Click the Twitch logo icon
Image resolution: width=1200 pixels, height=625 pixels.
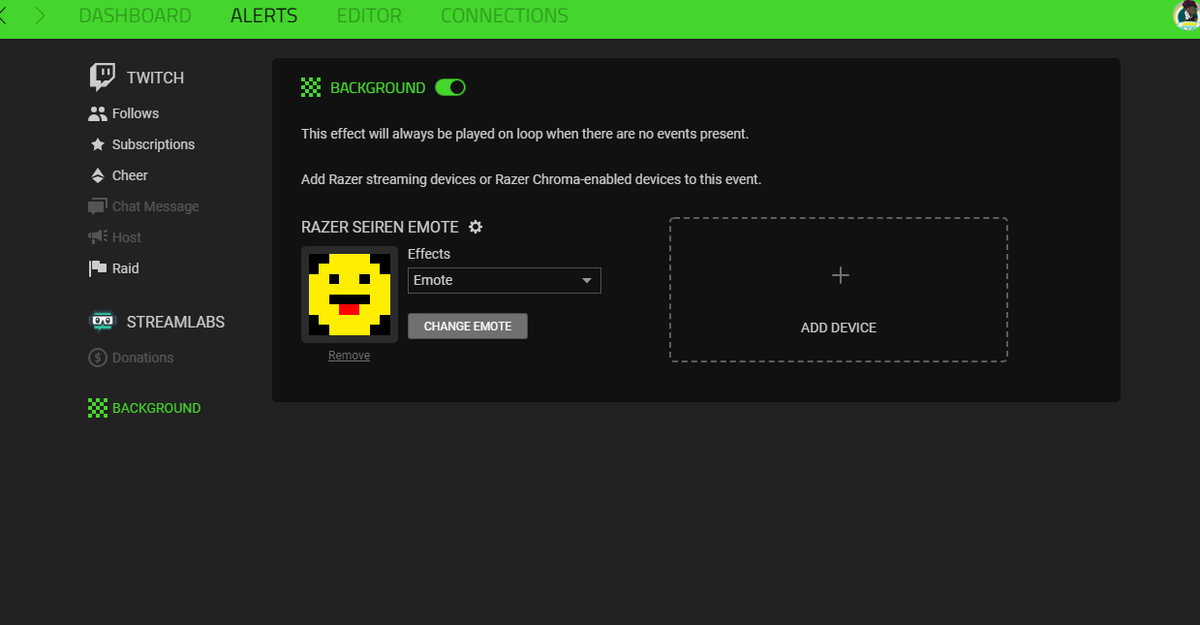pyautogui.click(x=102, y=77)
